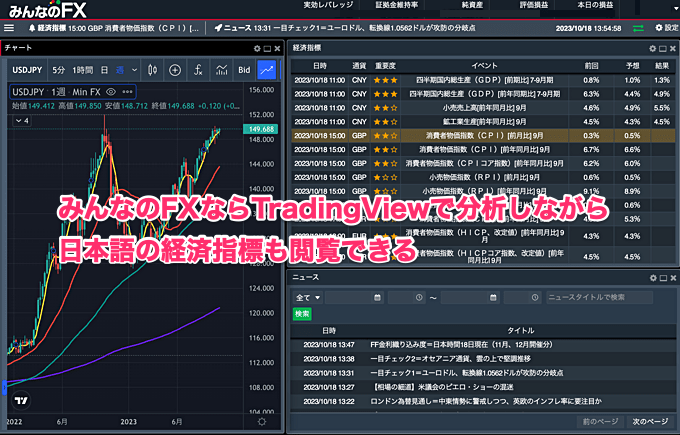Select the 日 timeframe

pyautogui.click(x=104, y=70)
